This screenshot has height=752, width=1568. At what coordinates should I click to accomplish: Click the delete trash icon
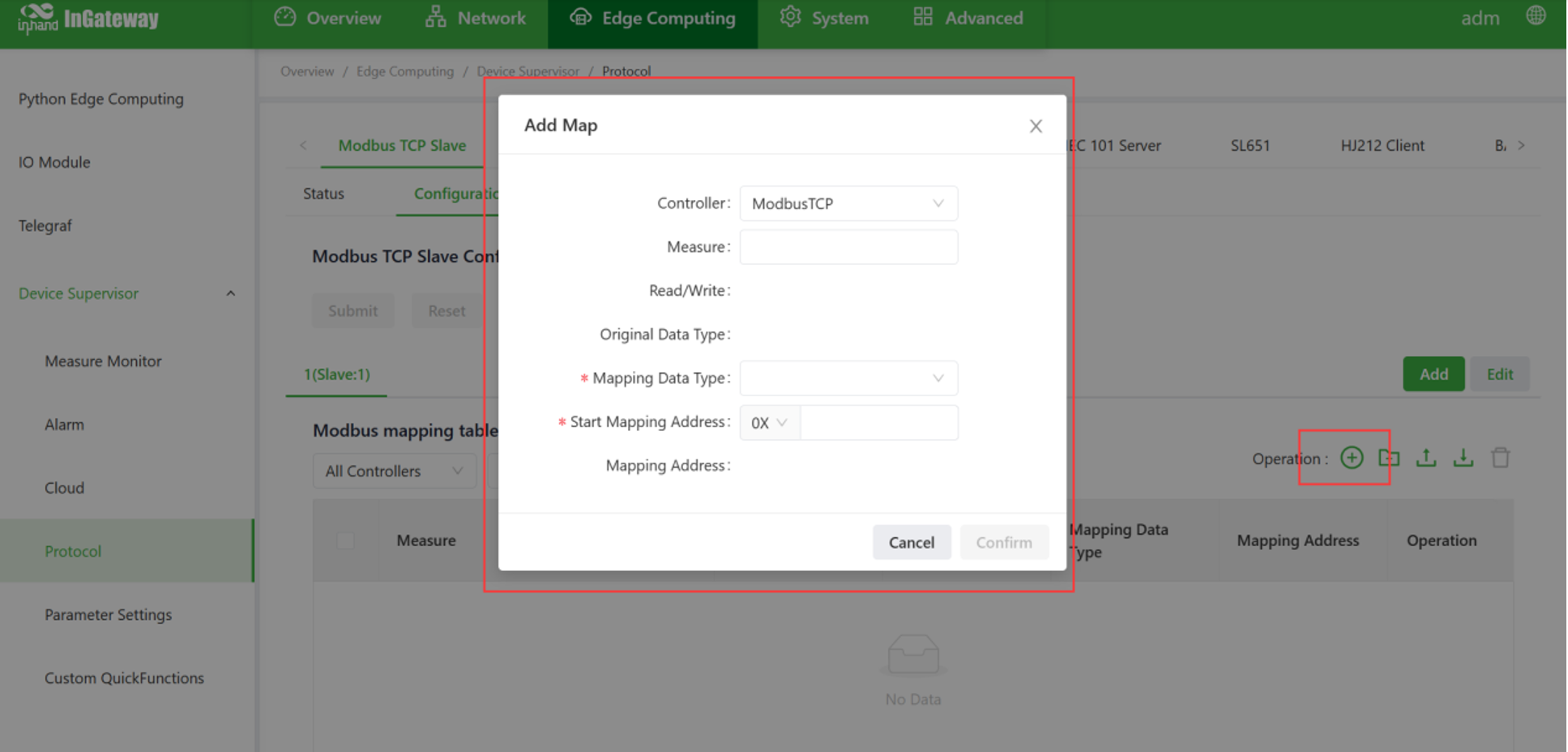tap(1501, 458)
